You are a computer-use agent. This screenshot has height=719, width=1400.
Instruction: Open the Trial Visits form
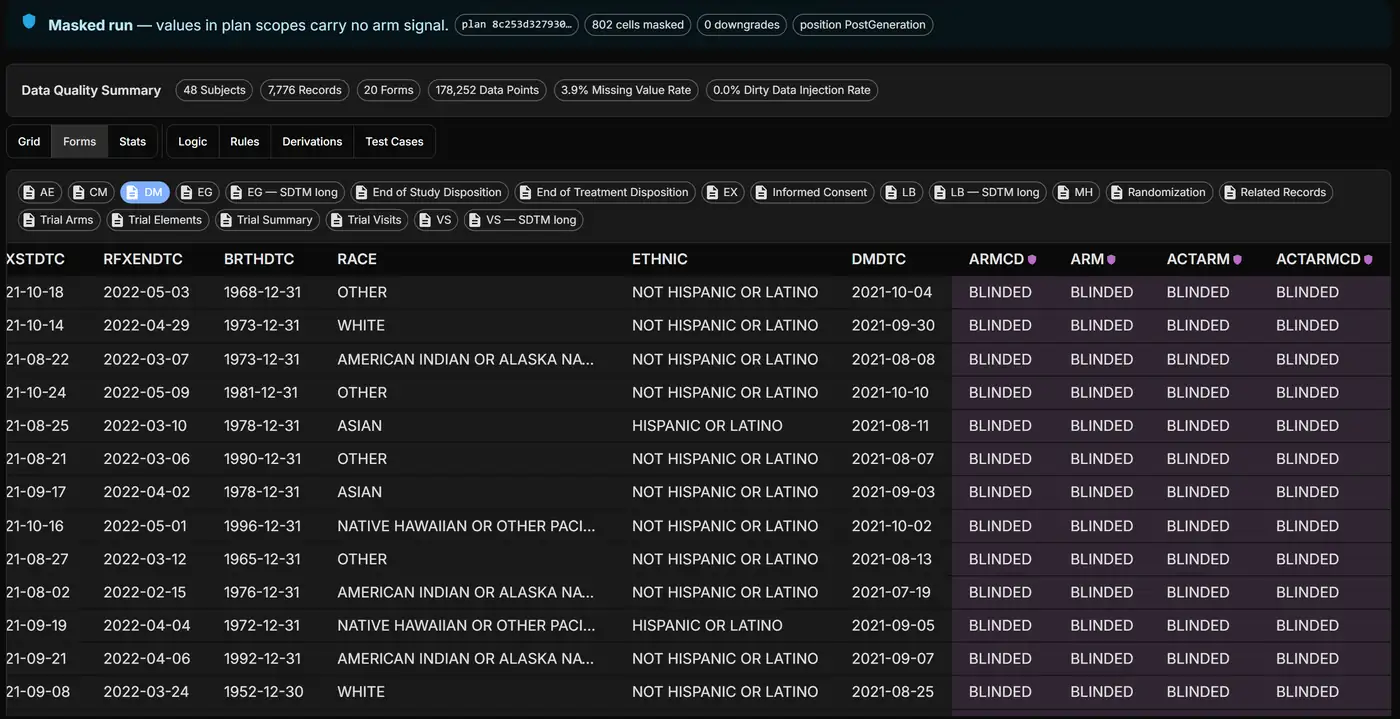tap(367, 220)
